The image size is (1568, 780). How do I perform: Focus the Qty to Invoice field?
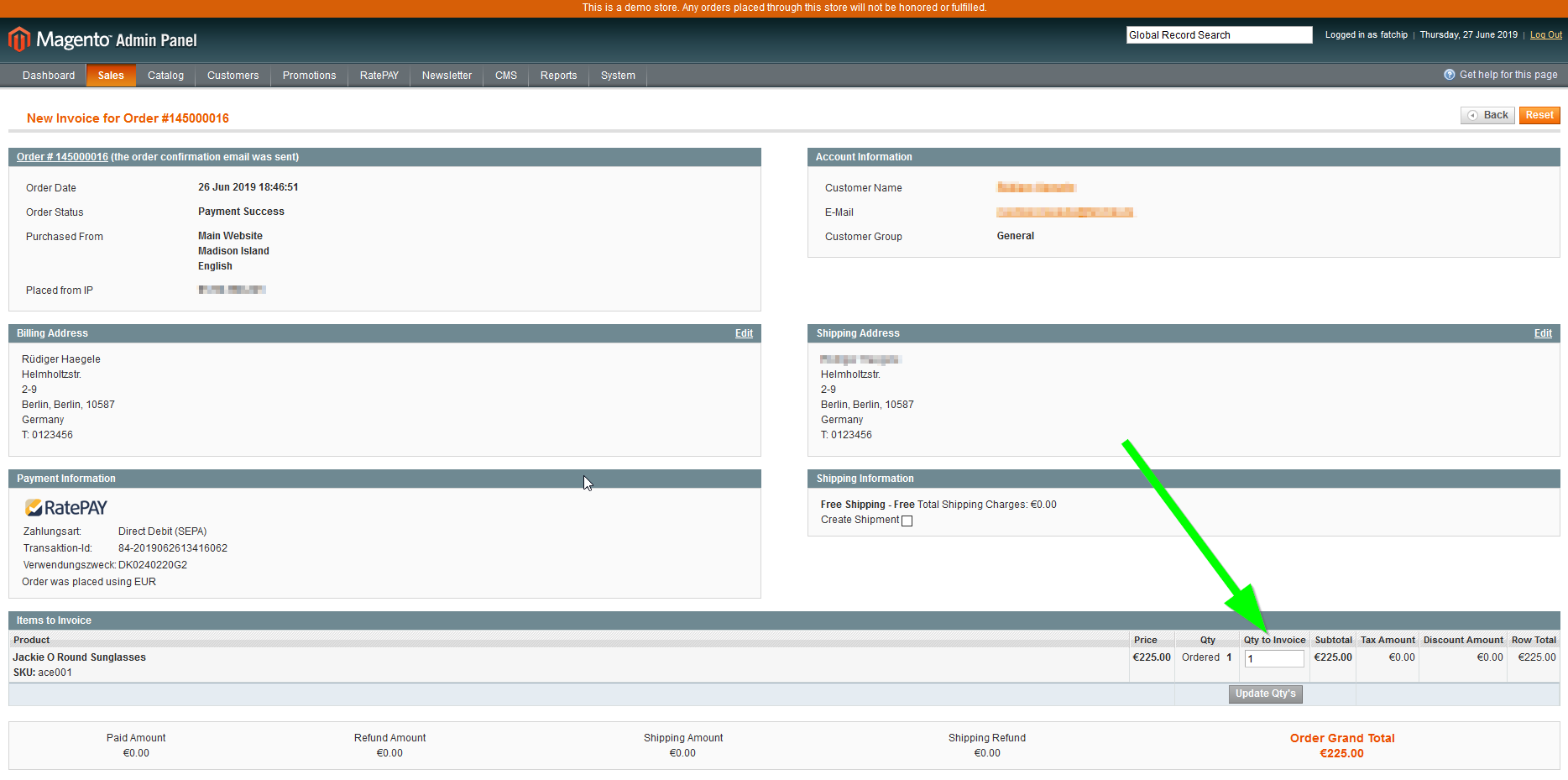coord(1273,659)
